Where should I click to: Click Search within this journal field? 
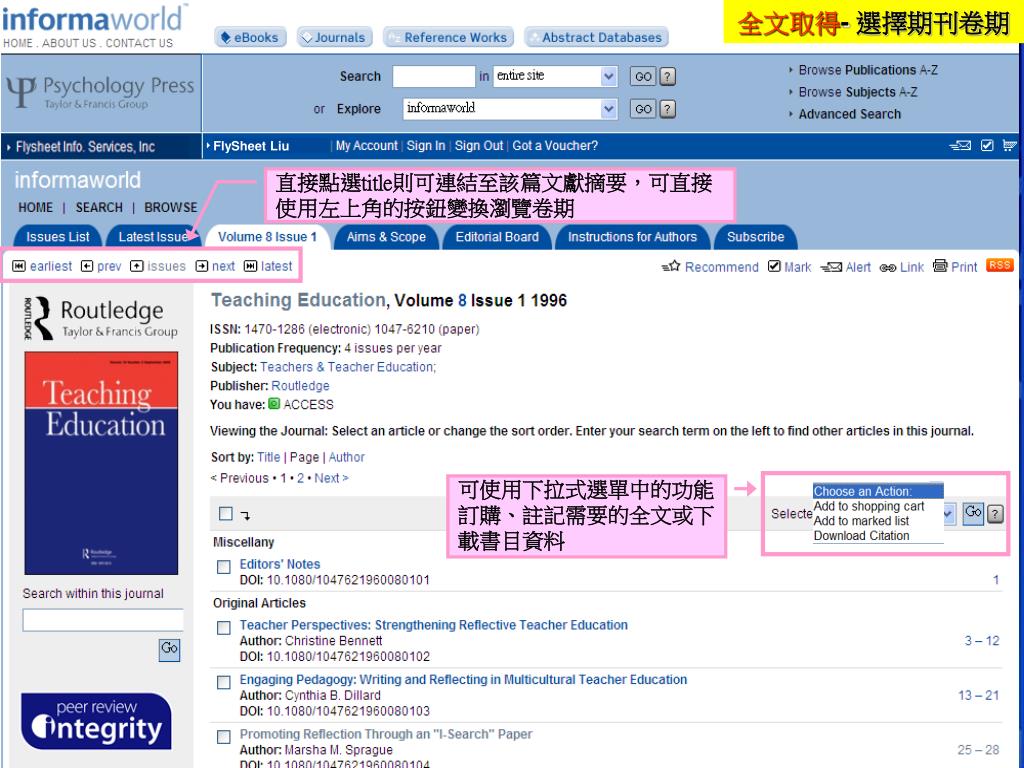pyautogui.click(x=103, y=620)
